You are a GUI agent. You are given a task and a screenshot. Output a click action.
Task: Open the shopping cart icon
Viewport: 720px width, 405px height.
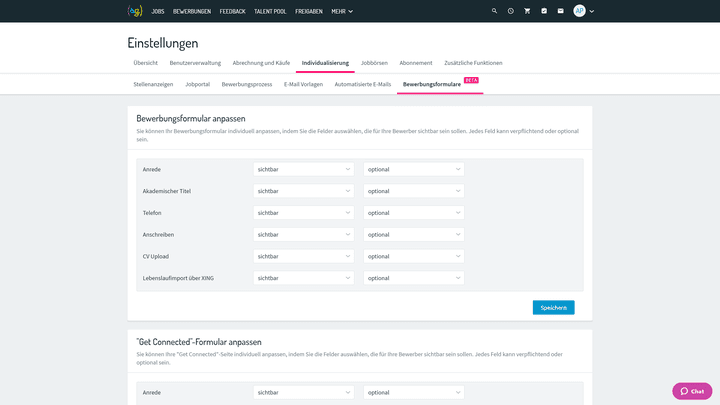pos(527,11)
